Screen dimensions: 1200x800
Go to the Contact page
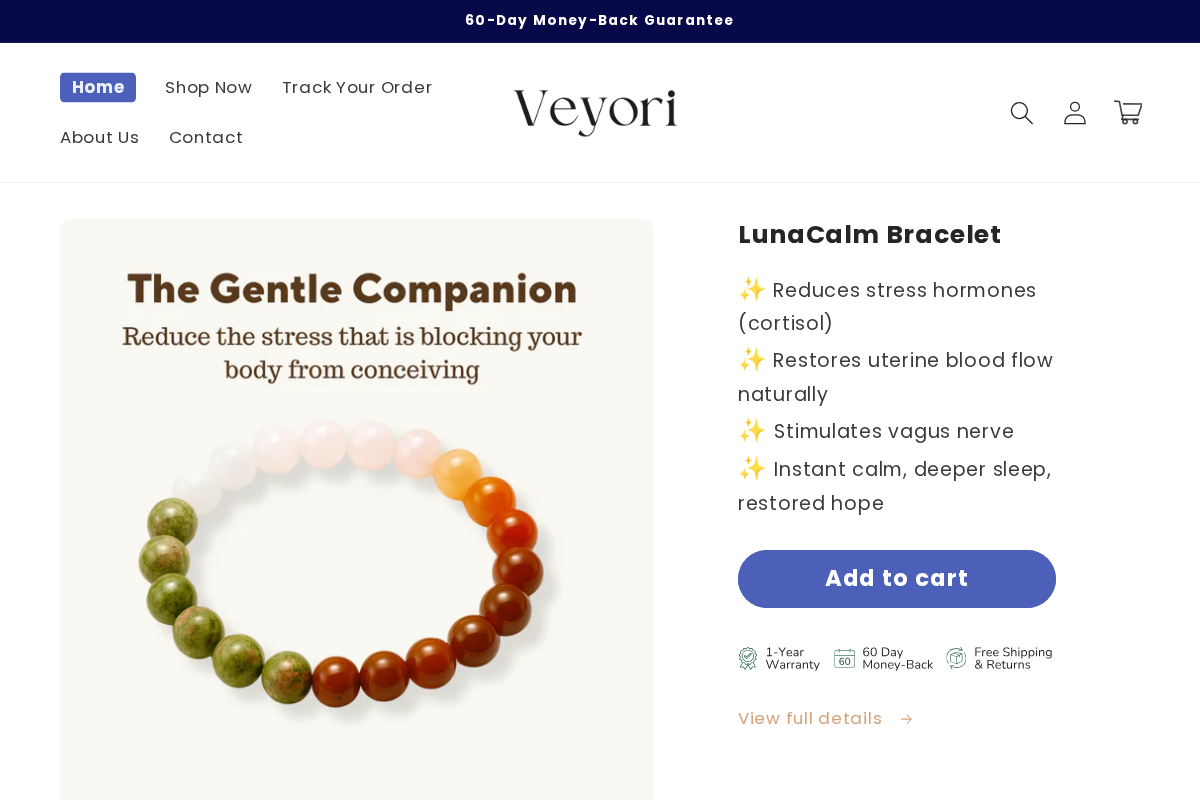coord(206,138)
